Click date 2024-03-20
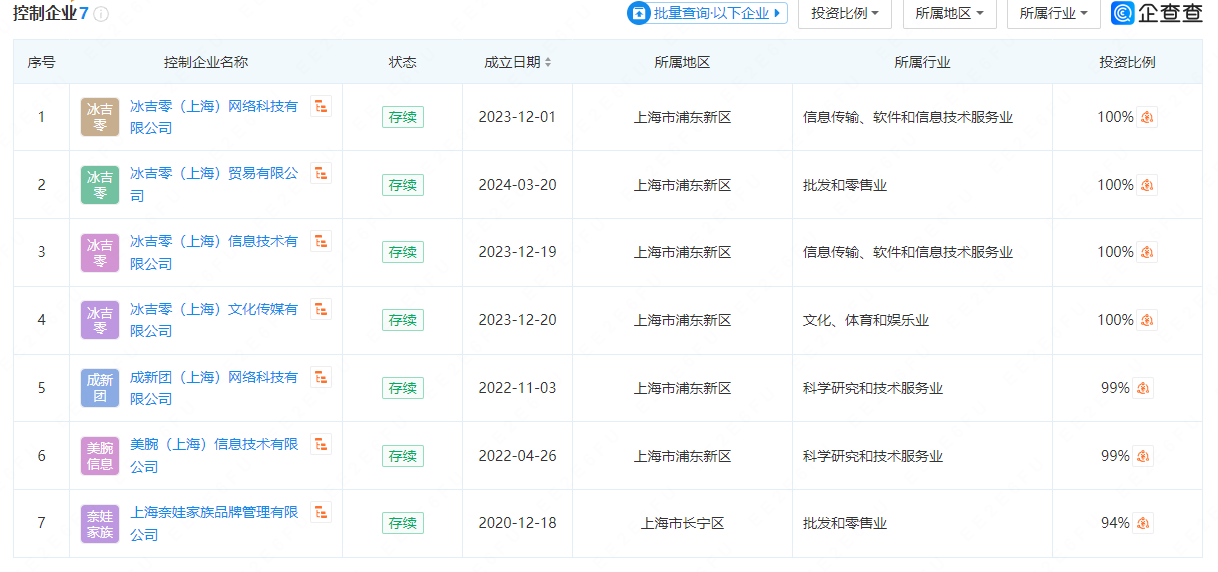 [x=517, y=185]
